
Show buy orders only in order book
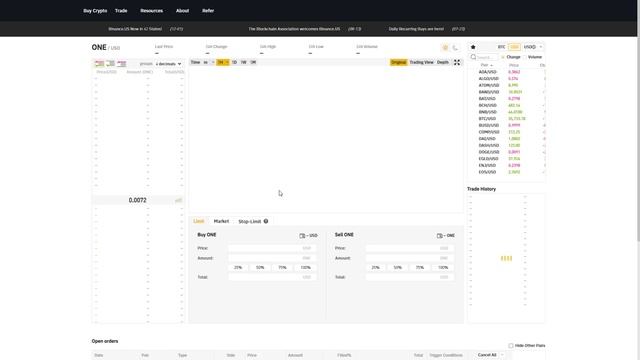coord(110,64)
